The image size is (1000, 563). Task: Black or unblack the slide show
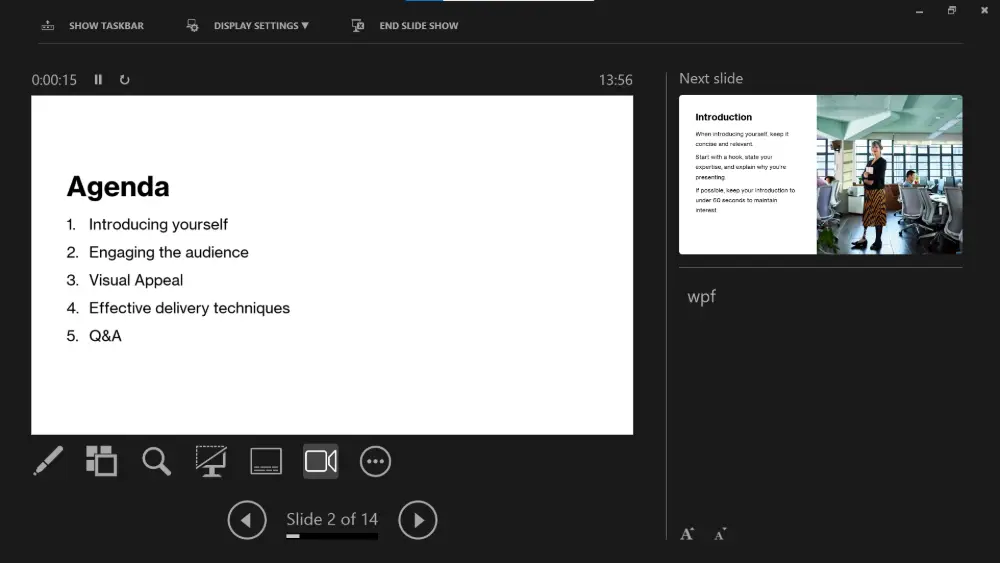click(211, 461)
